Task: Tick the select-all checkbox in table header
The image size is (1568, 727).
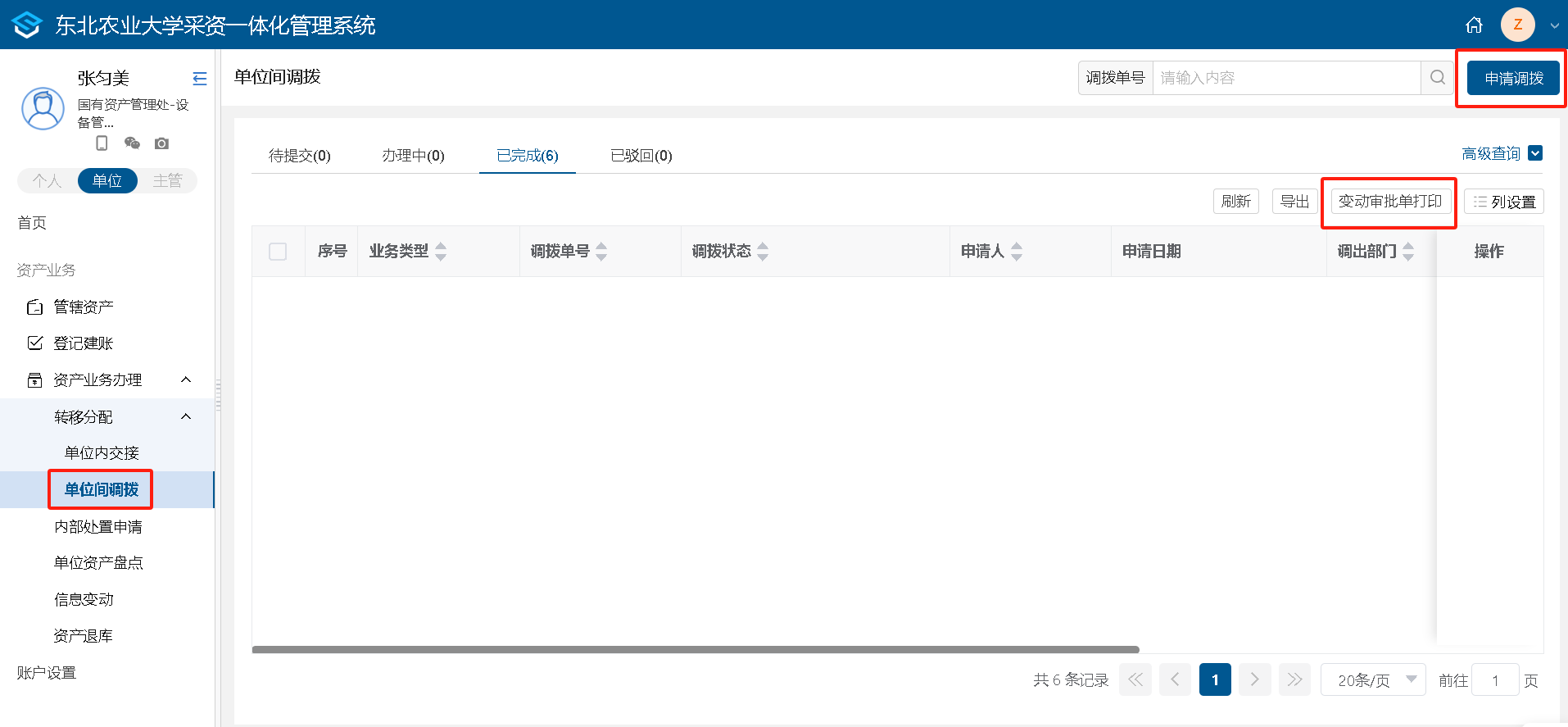Action: (x=278, y=252)
